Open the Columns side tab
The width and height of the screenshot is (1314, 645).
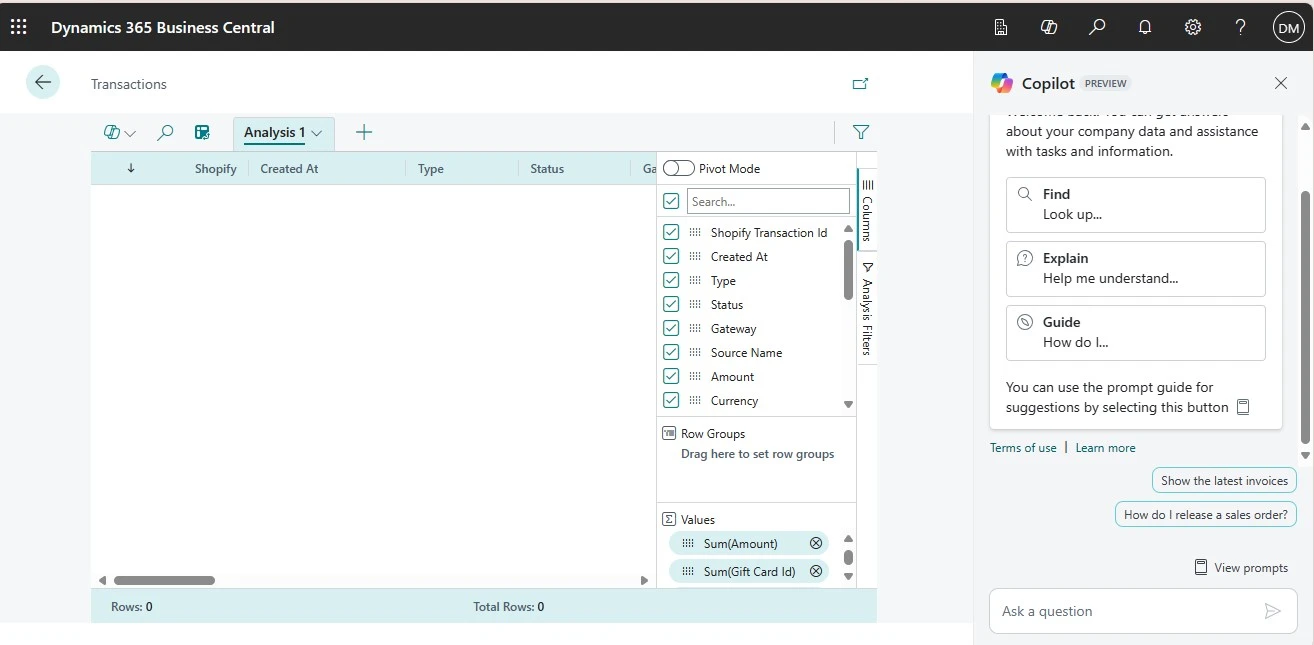coord(867,209)
